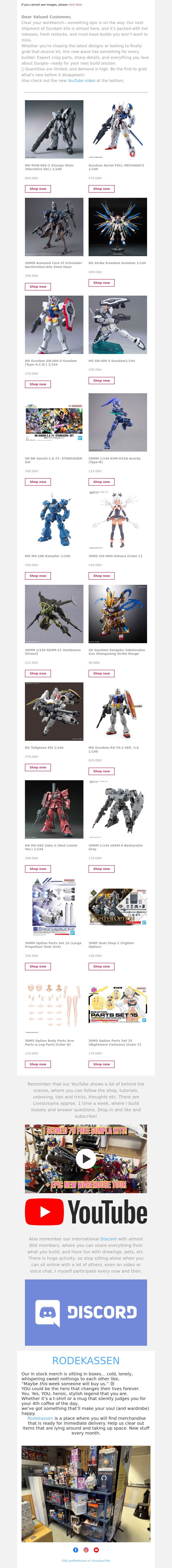Shop now for MG Sinanju Stein
Image resolution: width=172 pixels, height=1568 pixels.
(x=38, y=189)
